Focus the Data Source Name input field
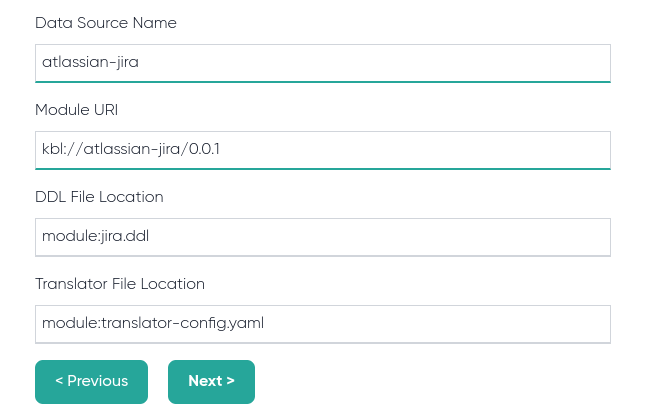This screenshot has width=651, height=419. [x=323, y=63]
